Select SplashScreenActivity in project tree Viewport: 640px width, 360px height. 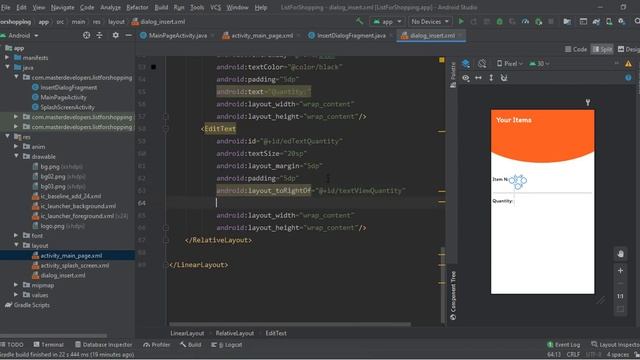pyautogui.click(x=67, y=107)
